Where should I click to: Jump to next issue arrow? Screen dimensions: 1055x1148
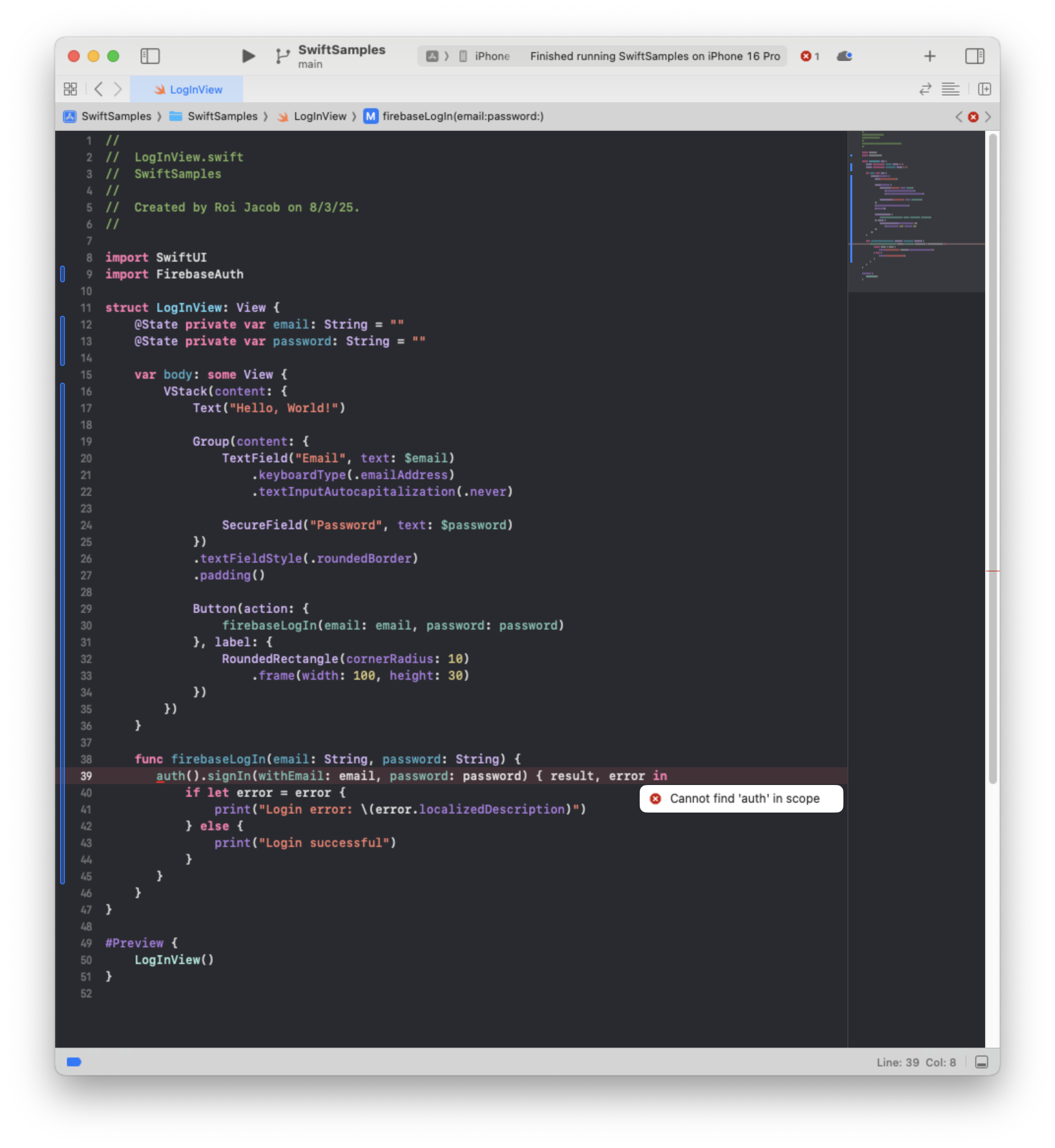click(988, 117)
